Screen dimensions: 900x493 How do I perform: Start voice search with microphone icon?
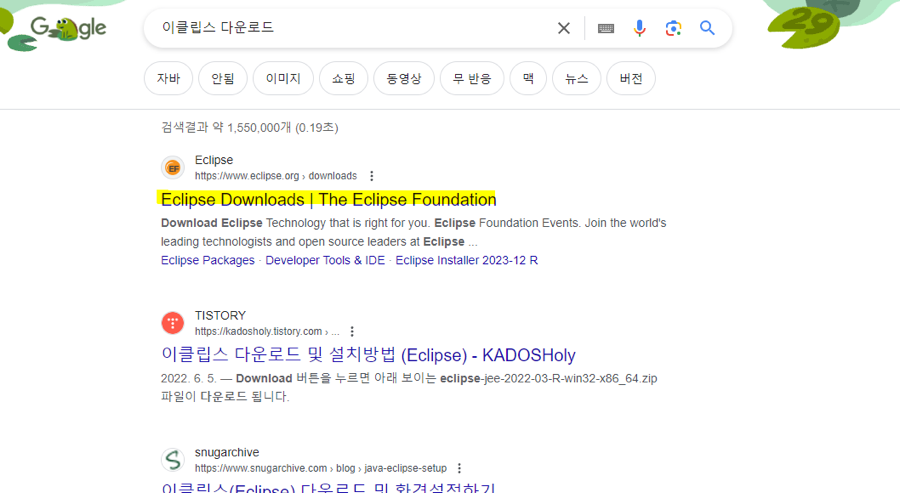(639, 28)
